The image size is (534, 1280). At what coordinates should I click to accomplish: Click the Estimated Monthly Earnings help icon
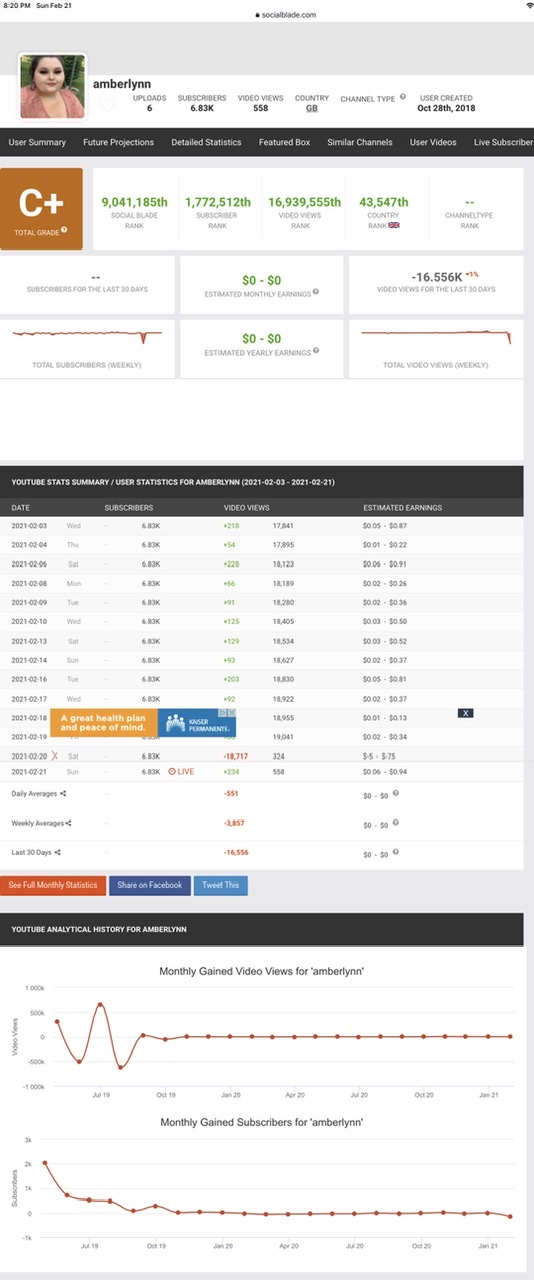(316, 292)
